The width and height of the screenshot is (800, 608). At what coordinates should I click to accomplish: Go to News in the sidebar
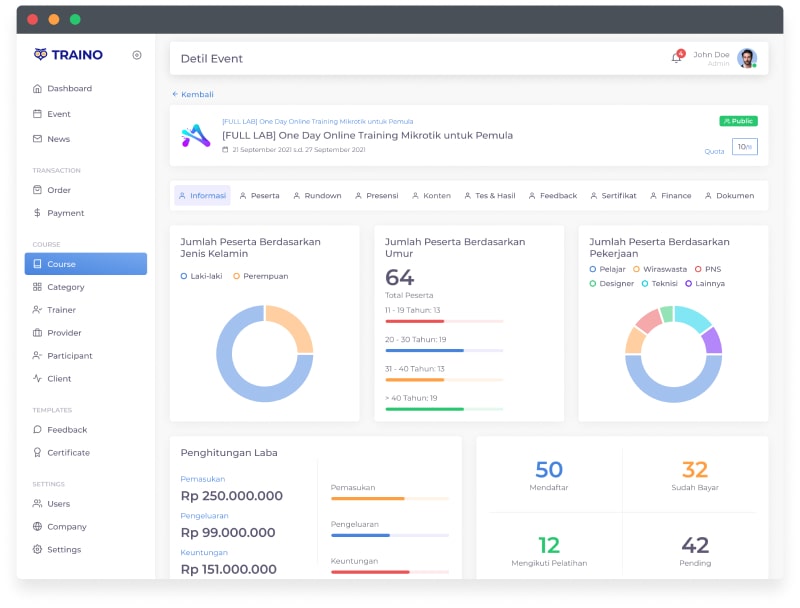click(x=58, y=139)
